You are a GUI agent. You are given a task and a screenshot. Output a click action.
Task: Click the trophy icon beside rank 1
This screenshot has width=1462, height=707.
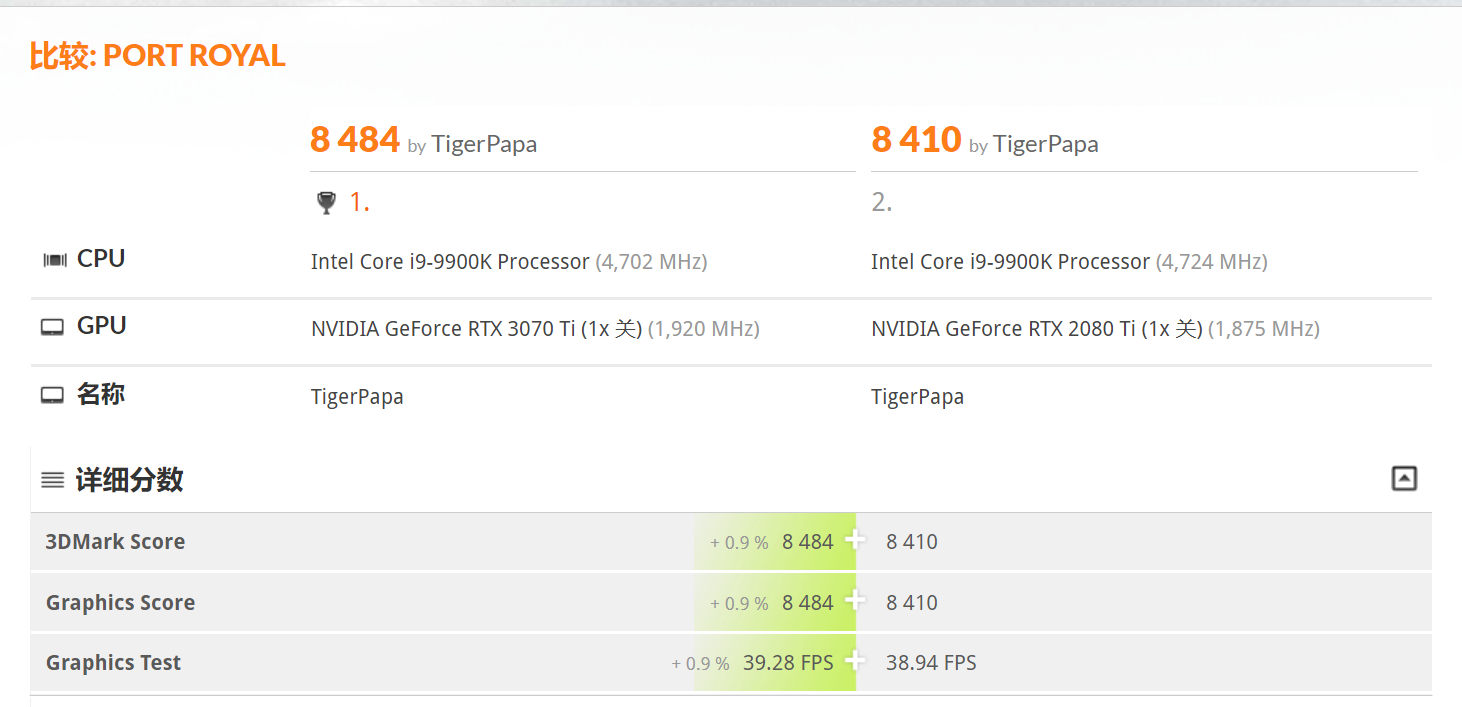[x=326, y=203]
